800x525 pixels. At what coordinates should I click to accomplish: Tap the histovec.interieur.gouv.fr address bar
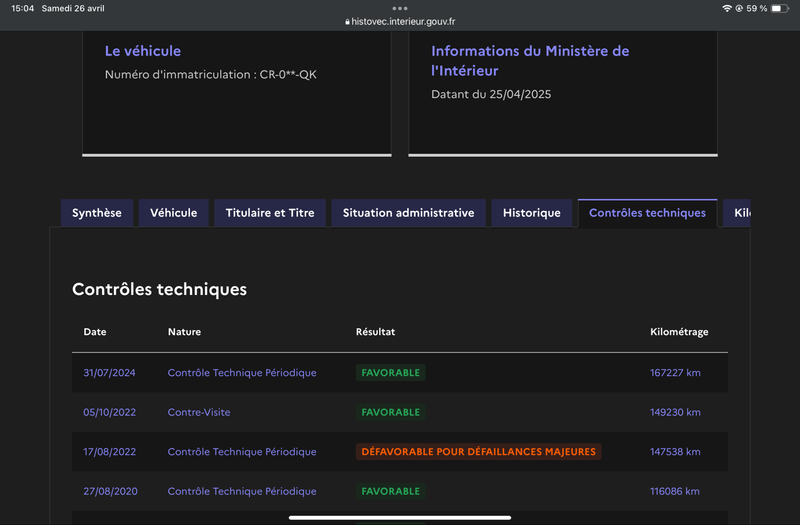[400, 21]
